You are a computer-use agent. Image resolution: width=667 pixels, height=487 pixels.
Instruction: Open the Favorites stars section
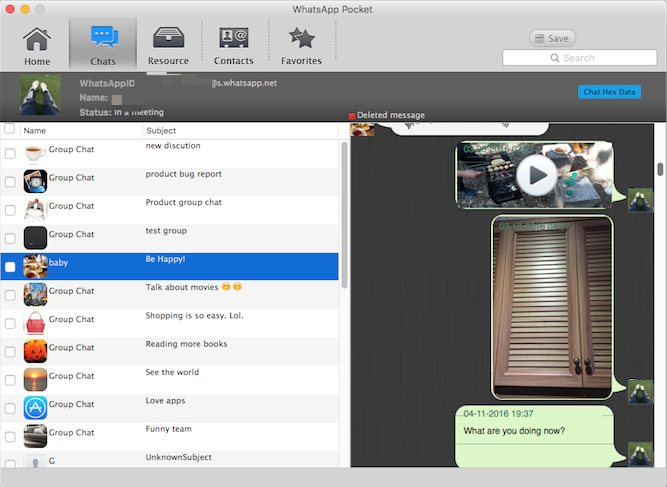[301, 46]
